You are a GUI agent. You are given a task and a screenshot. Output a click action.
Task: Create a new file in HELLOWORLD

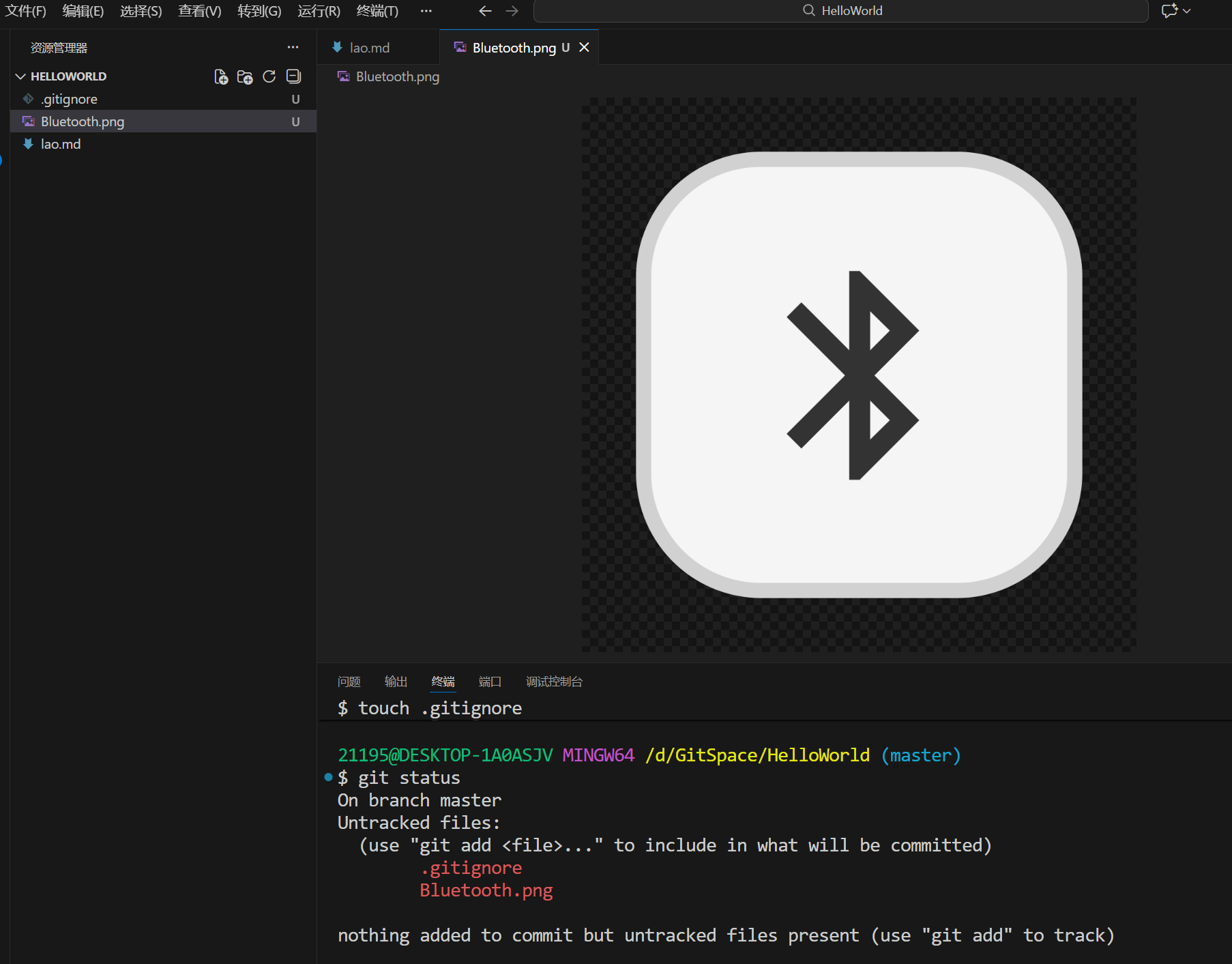click(x=220, y=76)
